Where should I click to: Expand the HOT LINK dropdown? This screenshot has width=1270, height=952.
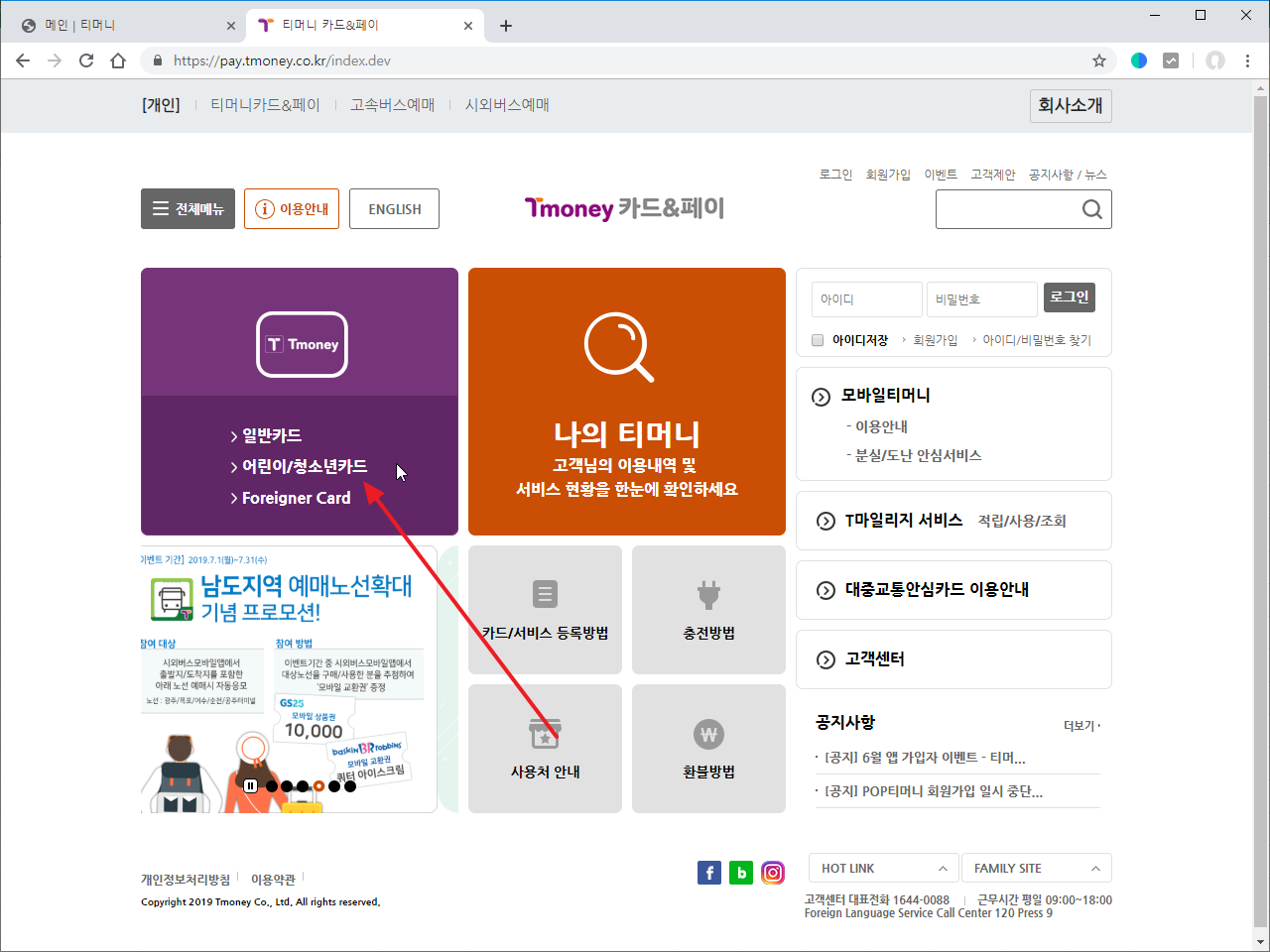click(x=883, y=868)
